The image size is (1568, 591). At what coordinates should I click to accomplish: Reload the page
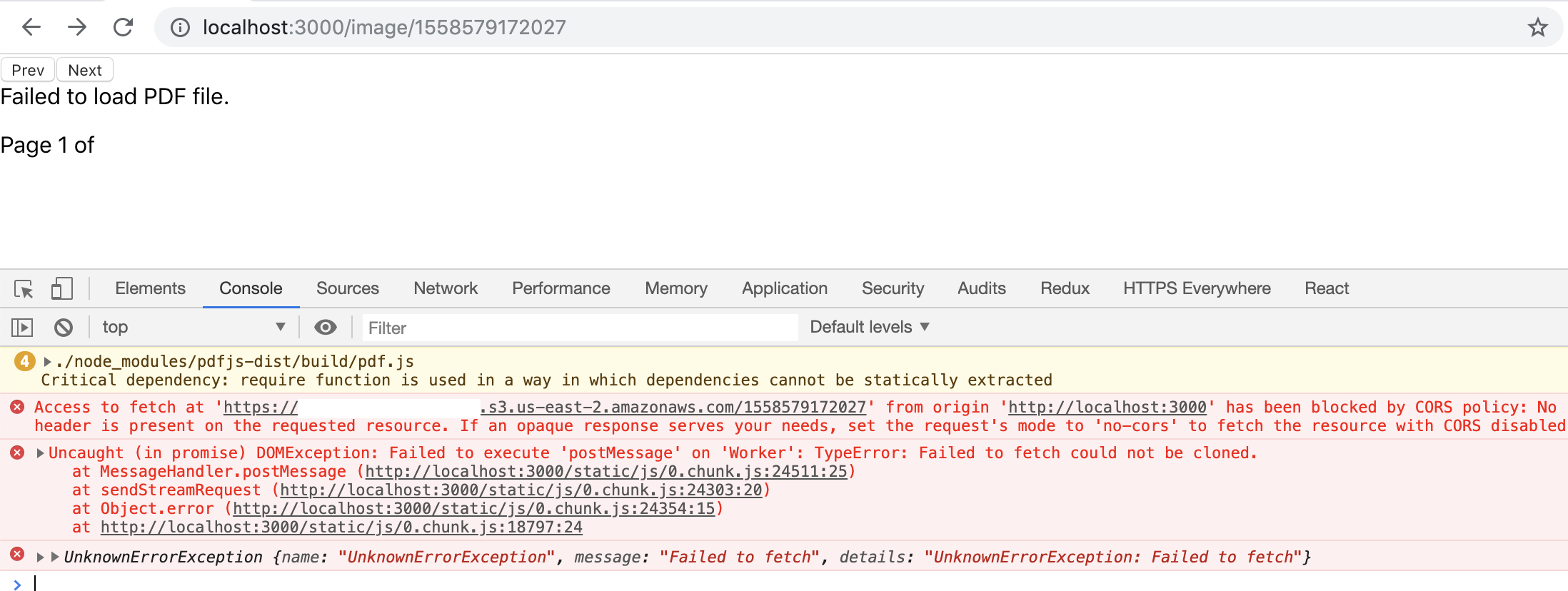pyautogui.click(x=123, y=26)
